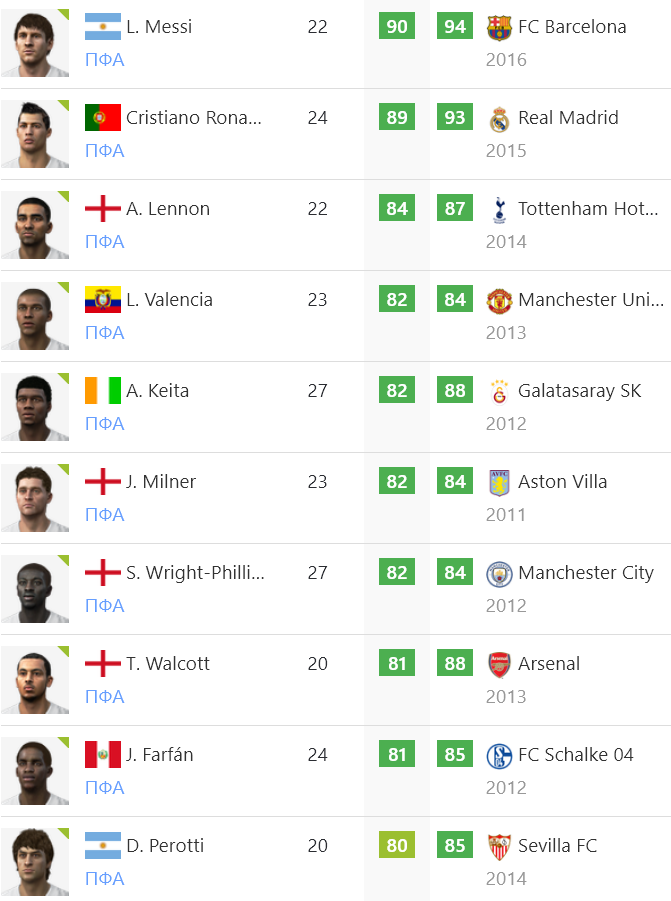Click the FC Barcelona club crest icon
671x901 pixels.
coord(499,27)
